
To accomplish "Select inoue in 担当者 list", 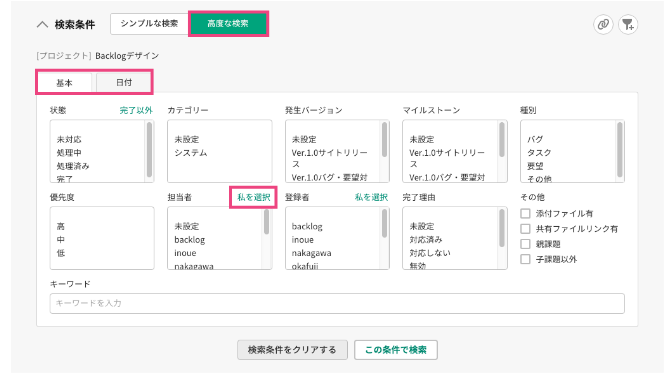I will click(x=185, y=253).
